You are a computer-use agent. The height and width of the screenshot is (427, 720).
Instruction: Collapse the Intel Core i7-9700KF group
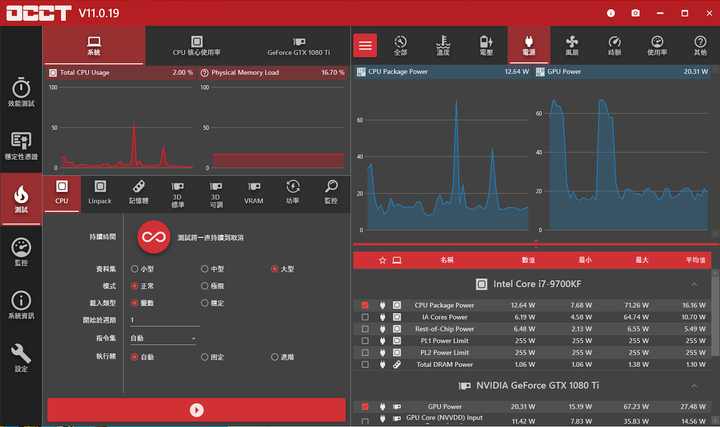coord(694,285)
